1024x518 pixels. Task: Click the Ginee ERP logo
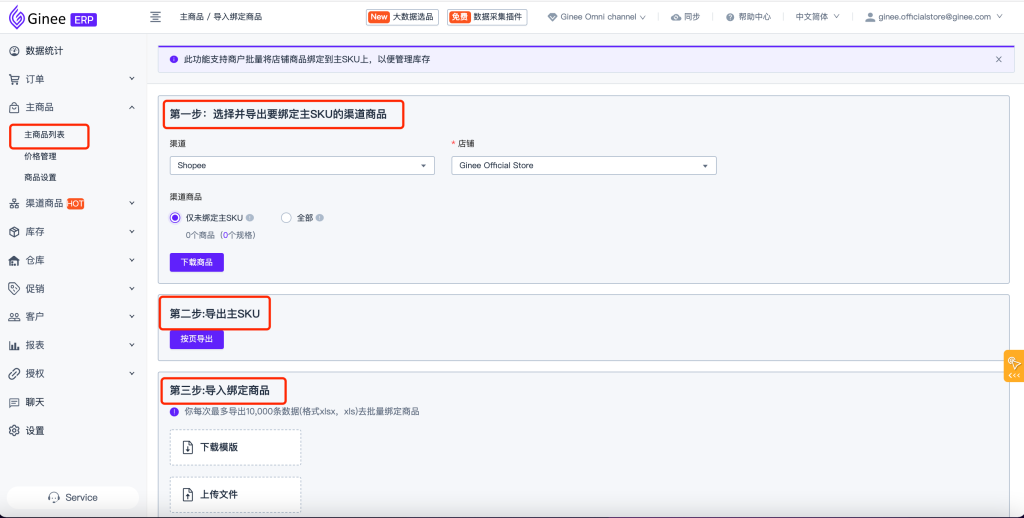(x=52, y=18)
